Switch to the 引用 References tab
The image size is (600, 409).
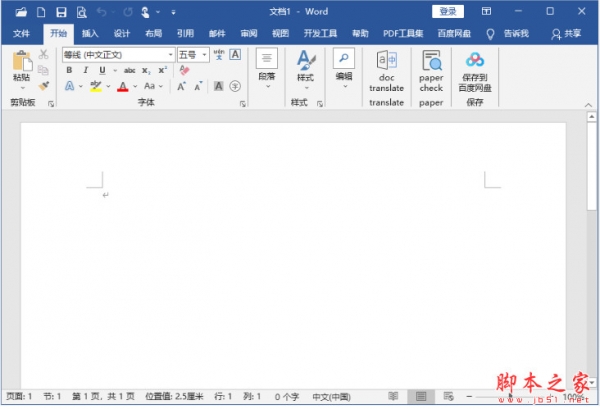pyautogui.click(x=185, y=34)
